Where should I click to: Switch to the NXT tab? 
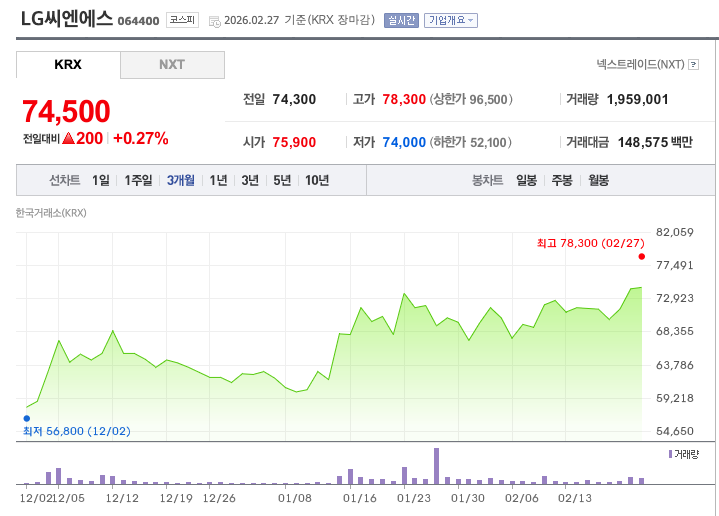(172, 65)
